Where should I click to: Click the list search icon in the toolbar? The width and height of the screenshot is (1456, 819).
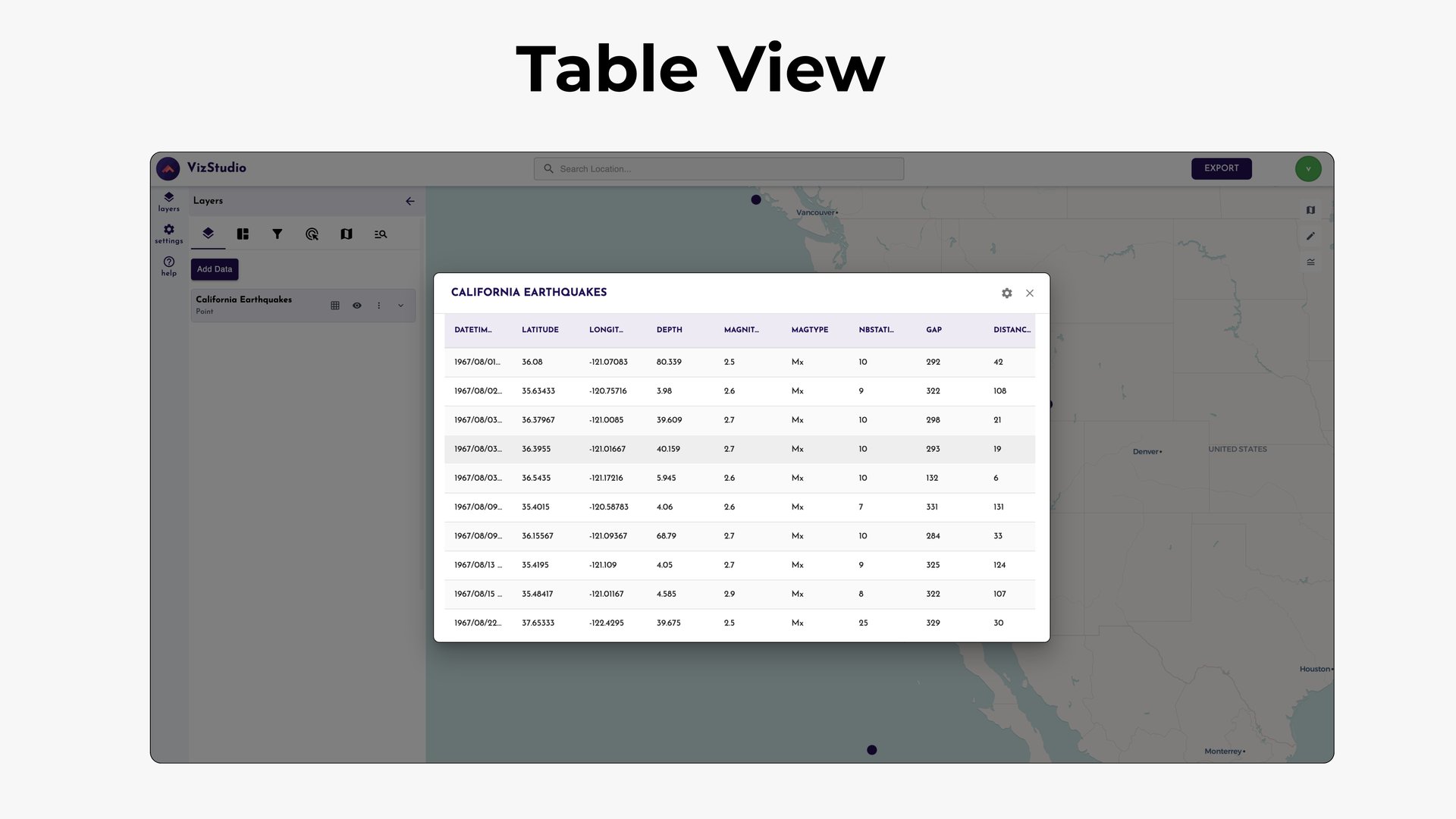(x=381, y=234)
